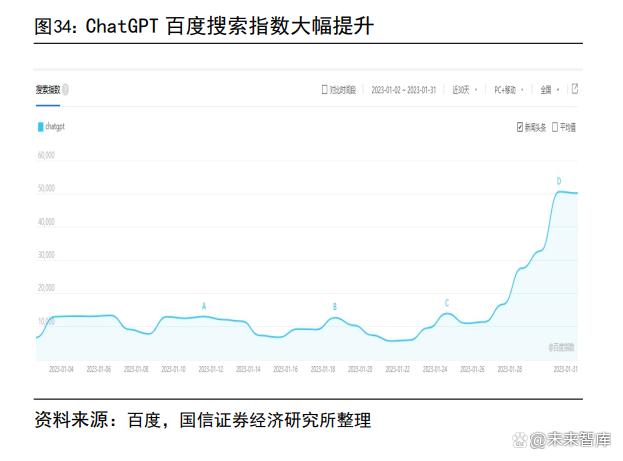This screenshot has height=461, width=623.
Task: Click the peak marker D on chart
Action: (559, 181)
